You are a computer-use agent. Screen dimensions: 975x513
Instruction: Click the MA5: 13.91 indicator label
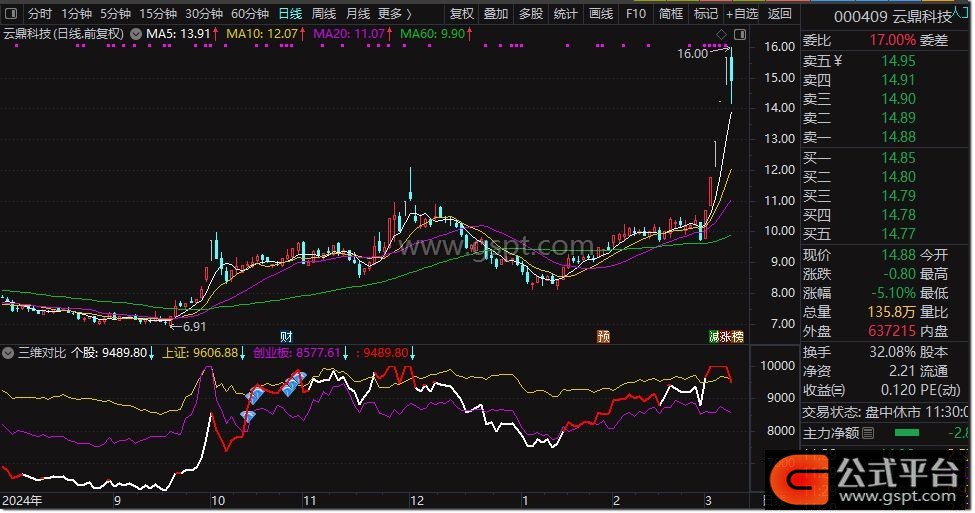(x=178, y=34)
